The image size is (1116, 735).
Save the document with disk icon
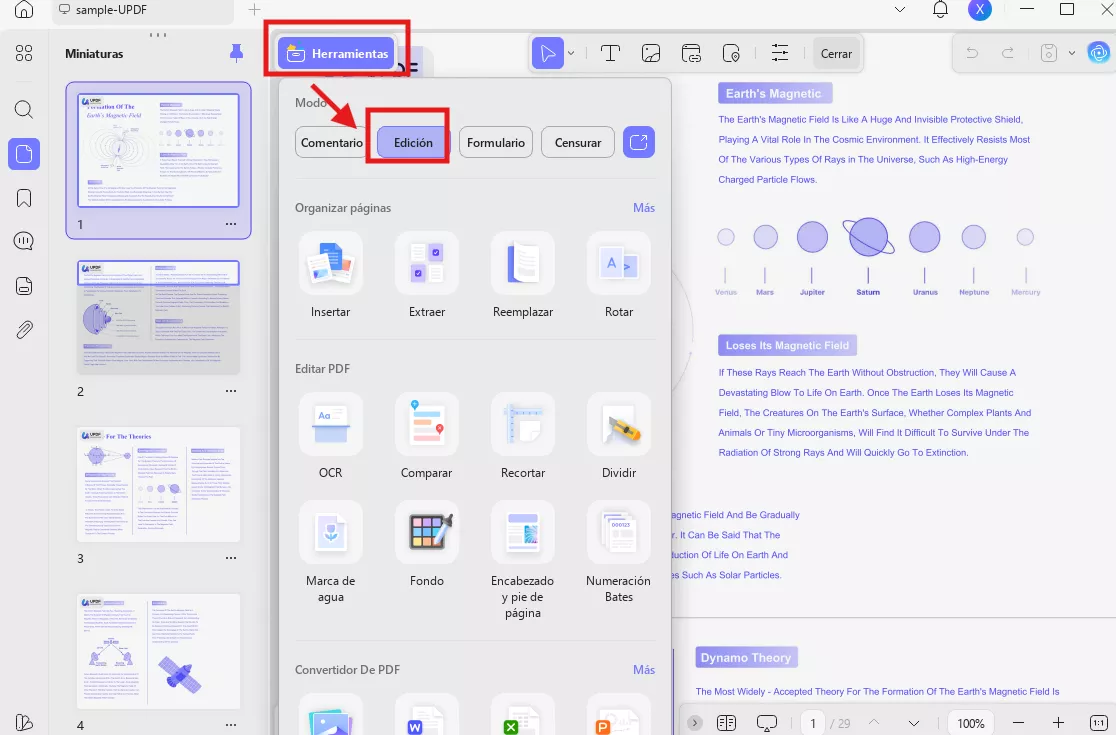click(x=1048, y=53)
